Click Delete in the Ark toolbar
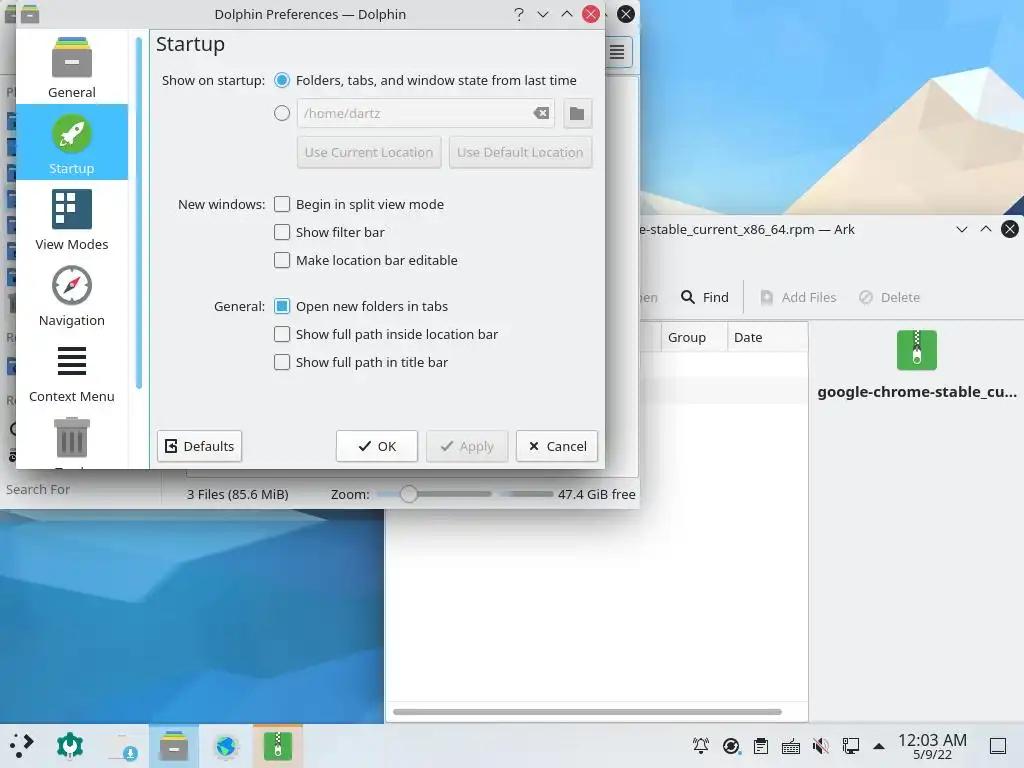This screenshot has height=768, width=1024. pos(889,297)
